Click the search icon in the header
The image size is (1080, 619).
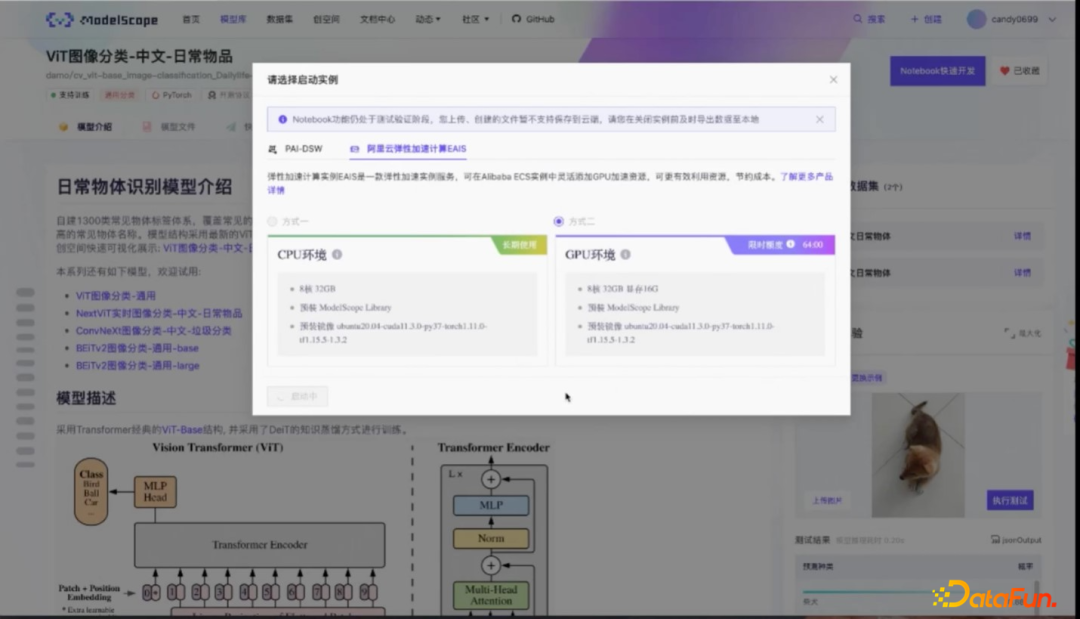[x=858, y=19]
